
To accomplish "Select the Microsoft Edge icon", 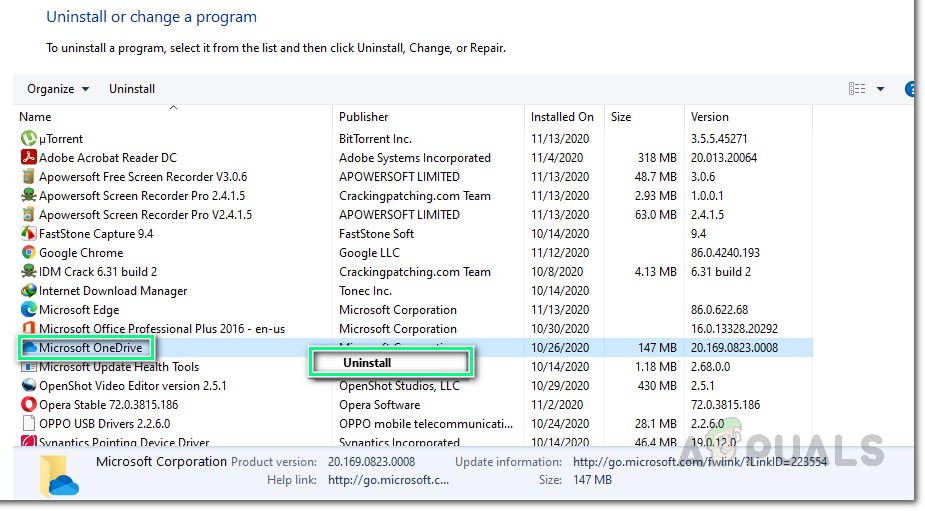I will pyautogui.click(x=29, y=310).
